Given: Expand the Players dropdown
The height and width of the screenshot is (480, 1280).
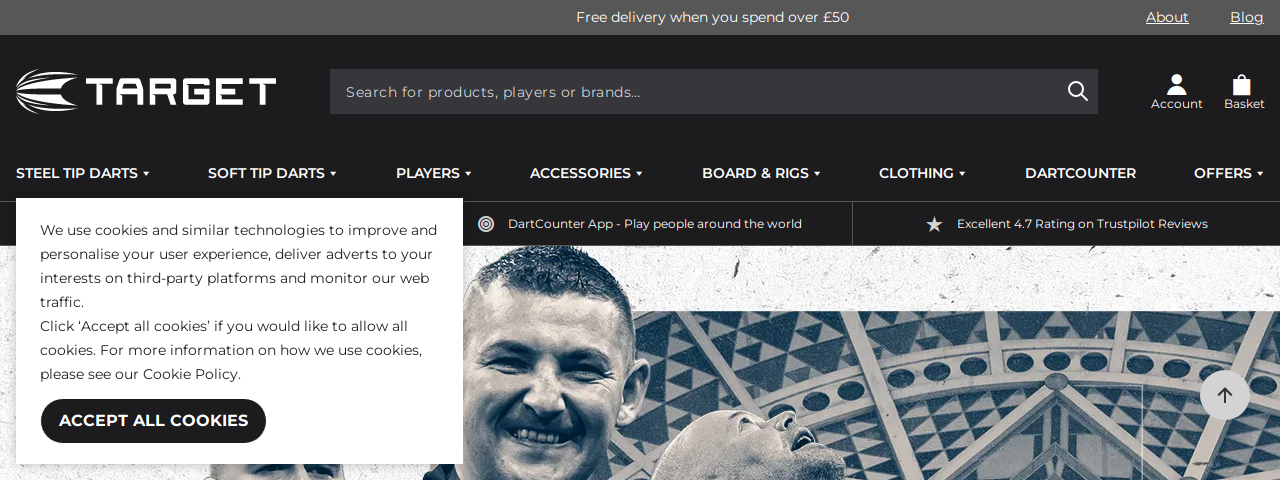Looking at the screenshot, I should (433, 173).
